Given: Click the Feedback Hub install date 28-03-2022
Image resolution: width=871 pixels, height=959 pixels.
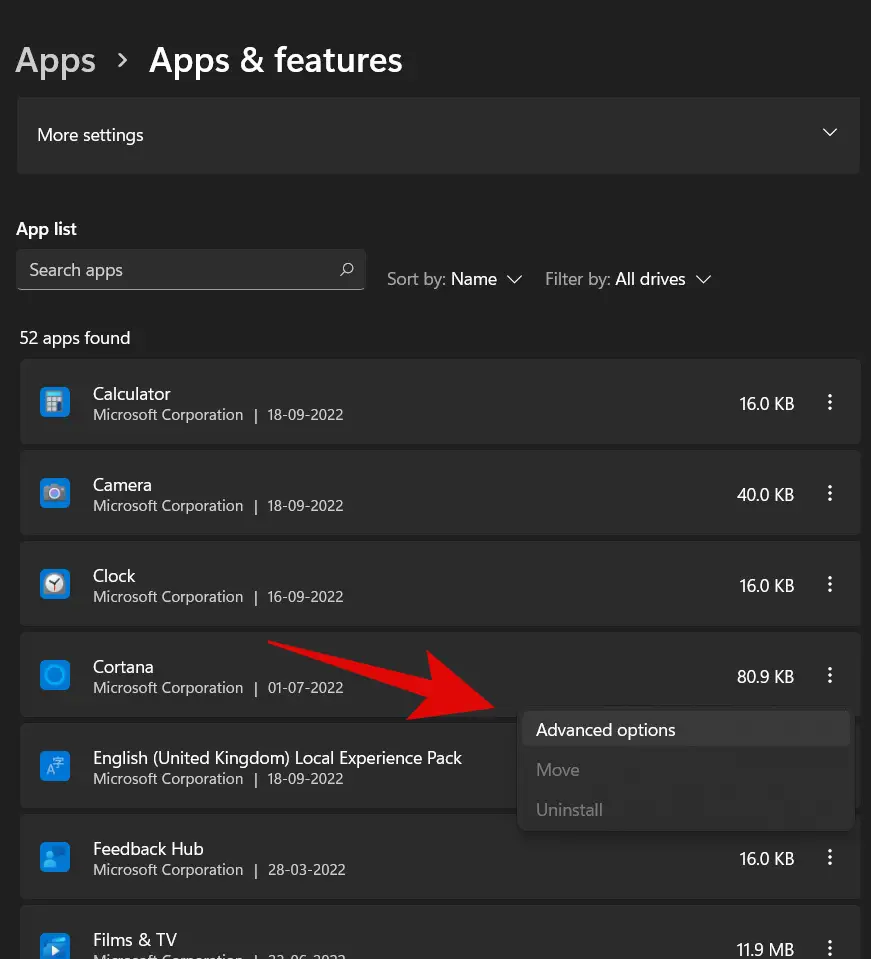Looking at the screenshot, I should (x=306, y=870).
